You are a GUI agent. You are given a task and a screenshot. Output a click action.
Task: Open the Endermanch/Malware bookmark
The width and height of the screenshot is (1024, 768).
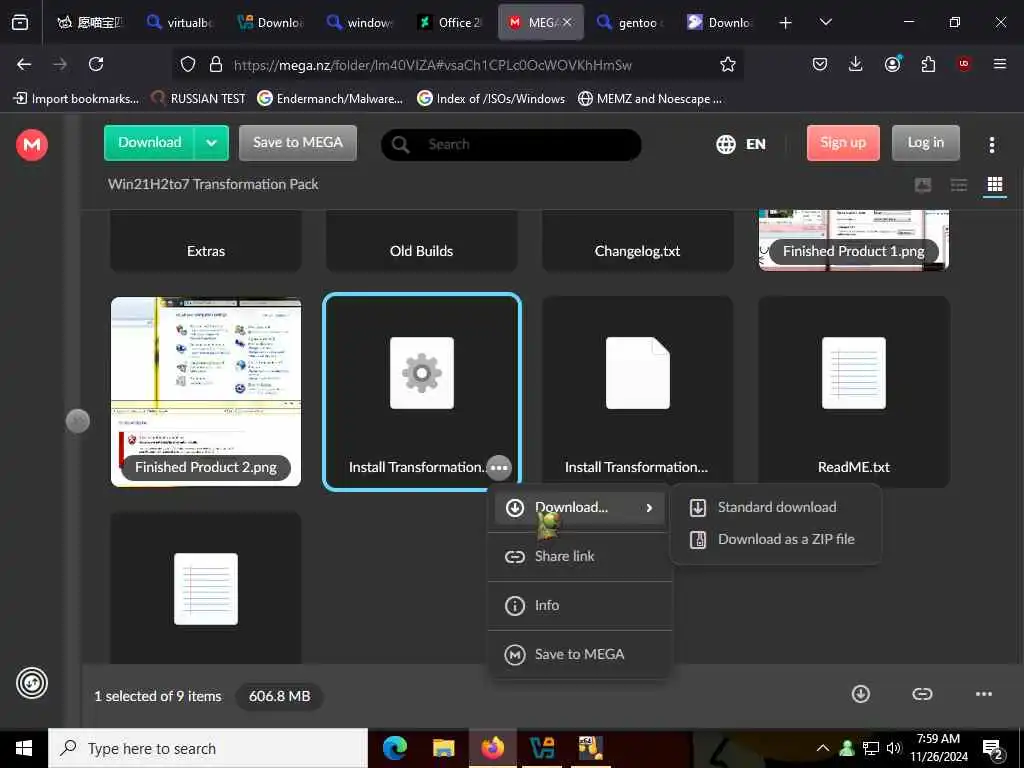[330, 99]
